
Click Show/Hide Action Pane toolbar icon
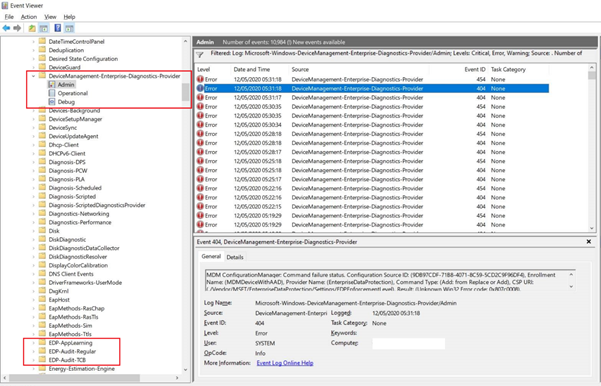click(69, 28)
